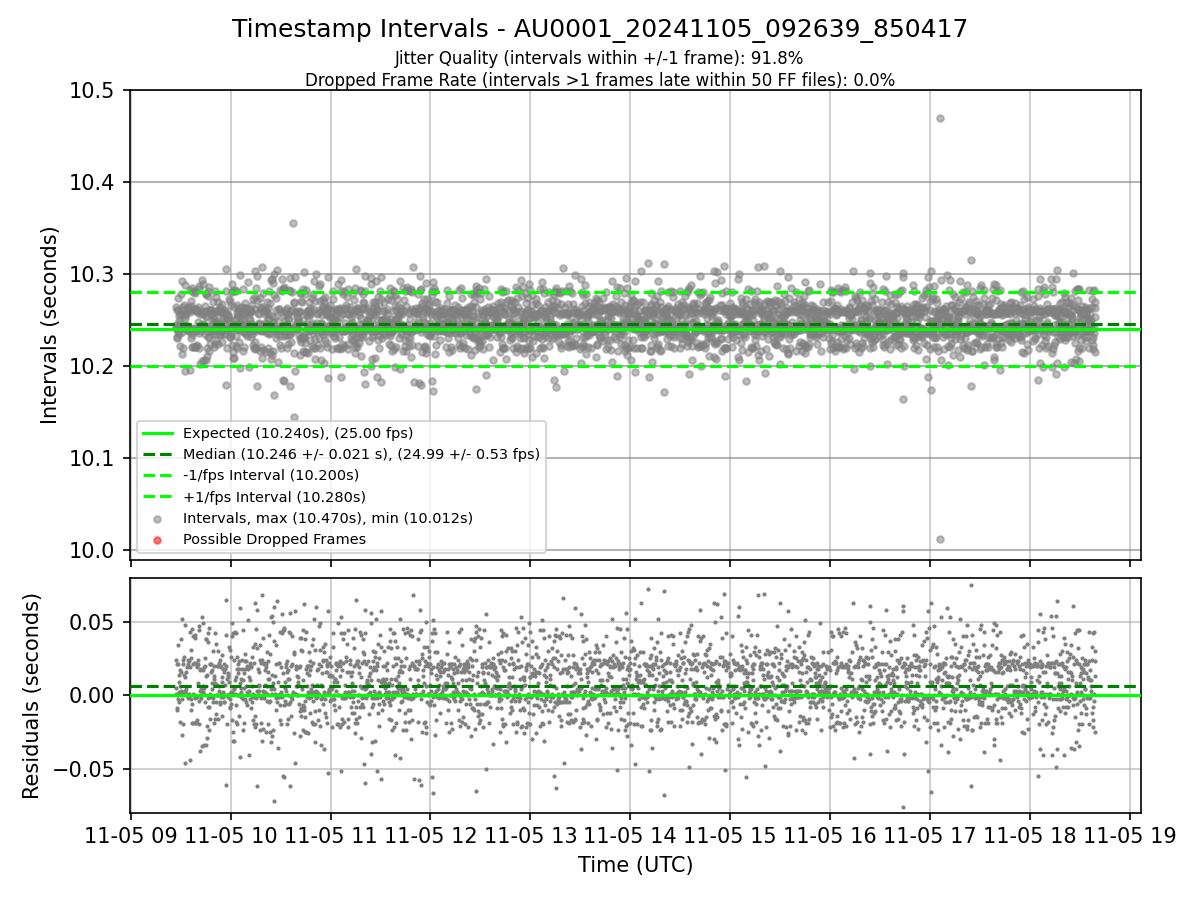This screenshot has height=900, width=1200.
Task: Click the x-axis tick label "11-05 10"
Action: pos(231,836)
